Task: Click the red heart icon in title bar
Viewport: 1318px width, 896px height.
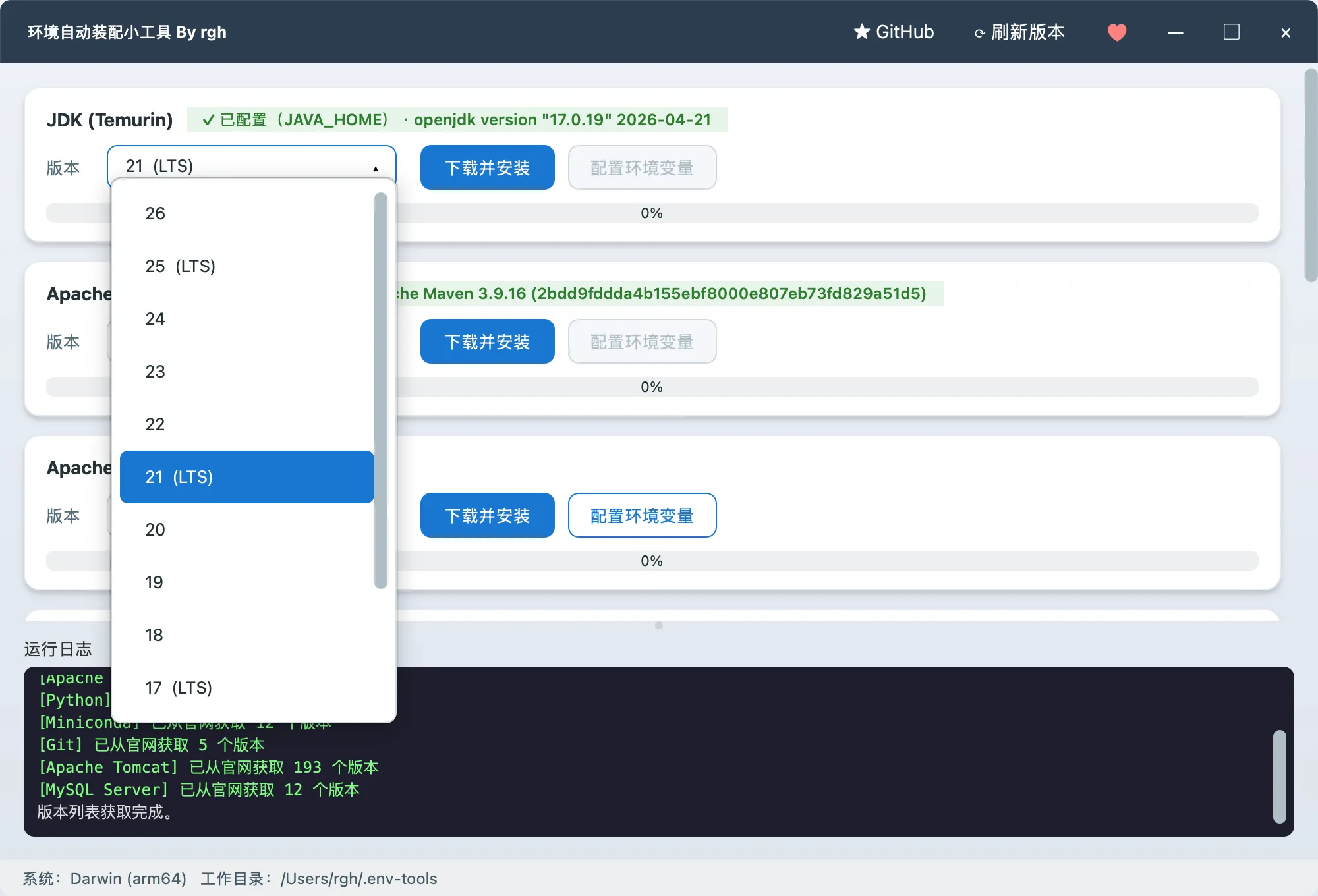Action: tap(1117, 32)
